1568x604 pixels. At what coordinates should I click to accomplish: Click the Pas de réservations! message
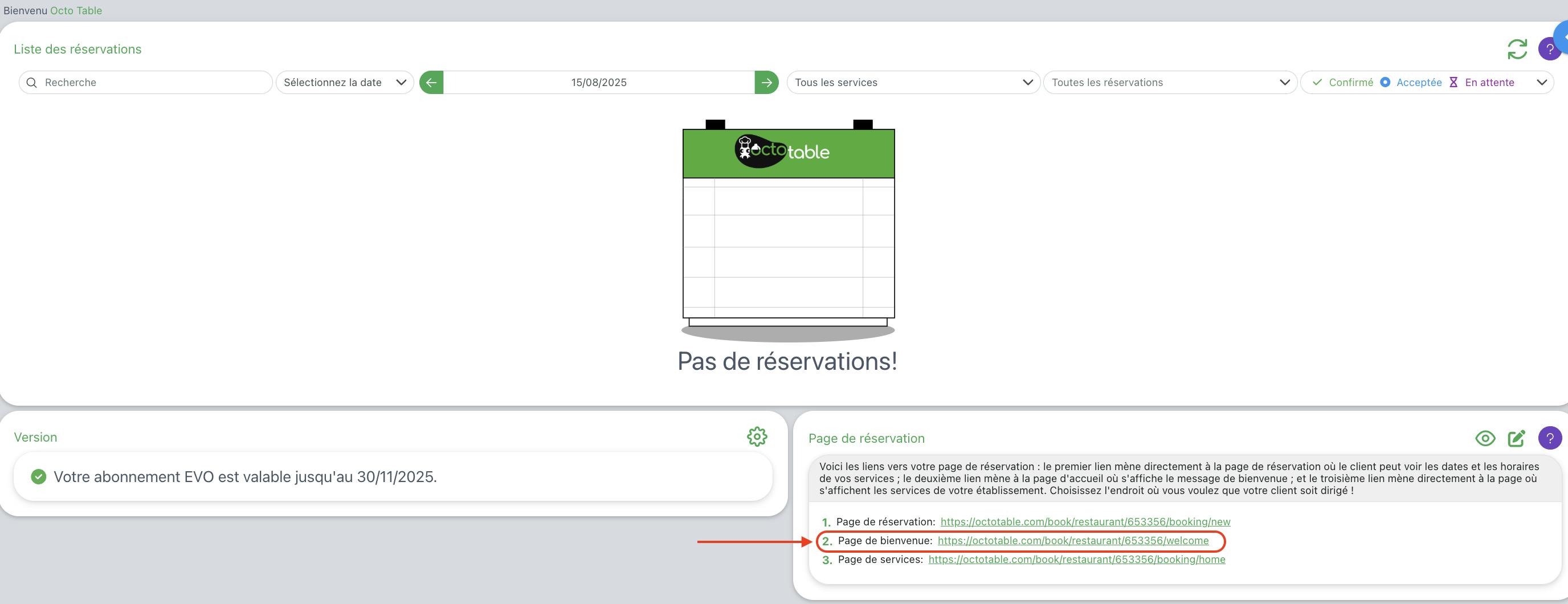[x=787, y=361]
